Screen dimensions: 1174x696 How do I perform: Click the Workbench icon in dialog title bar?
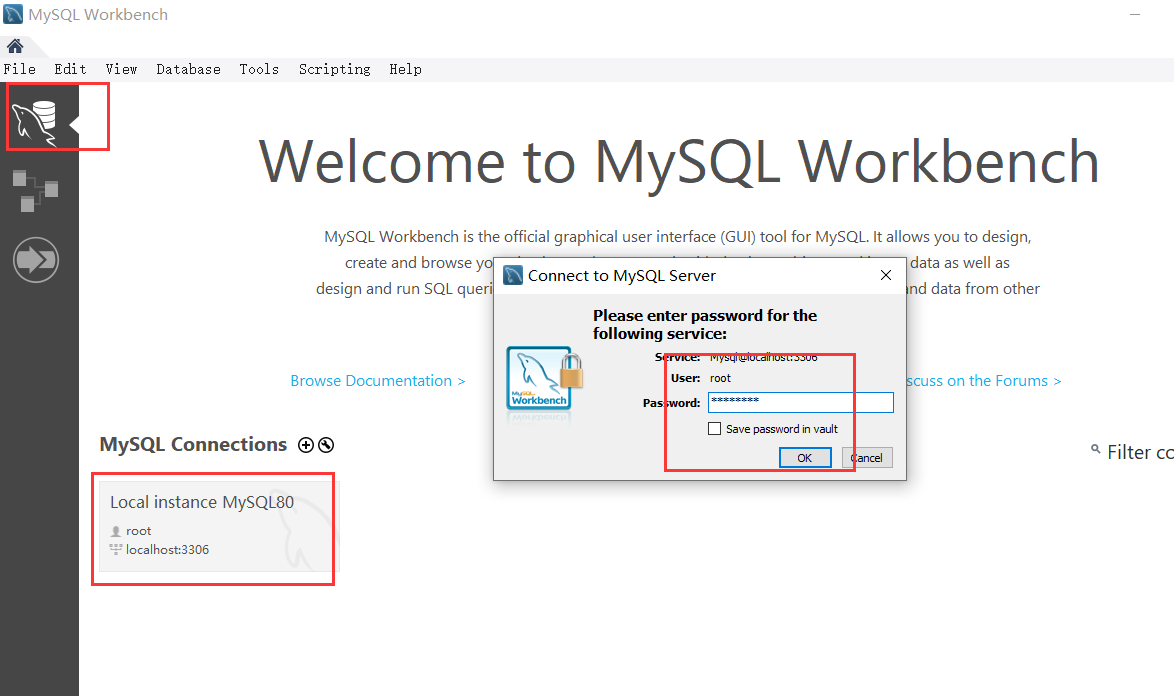(513, 275)
